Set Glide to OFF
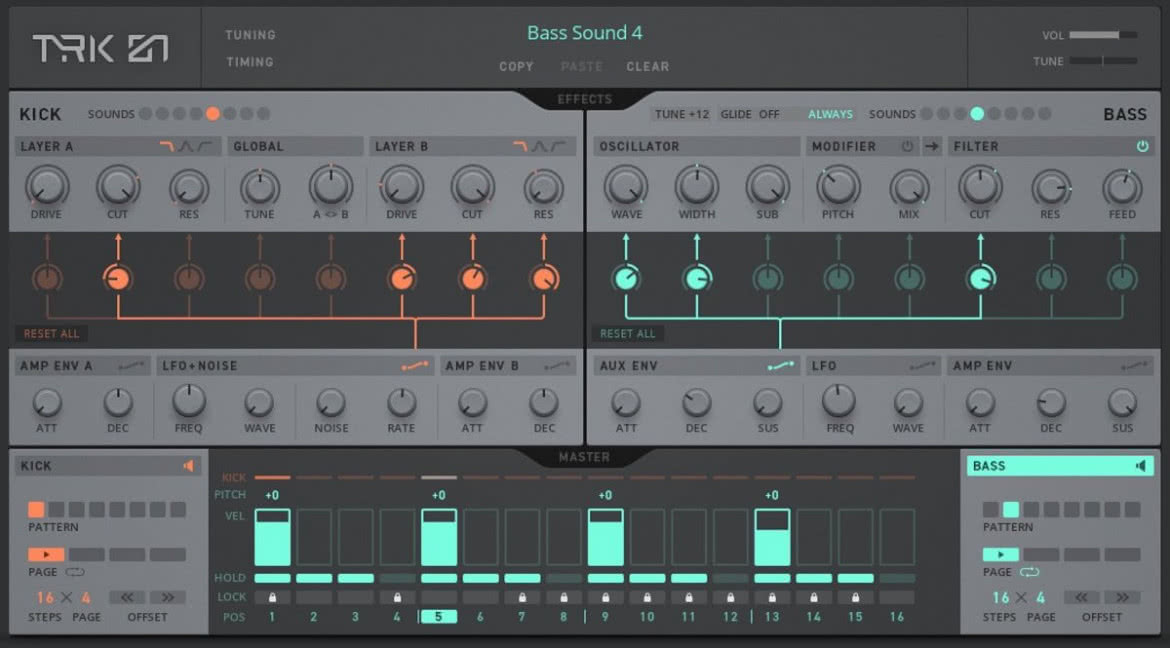1170x648 pixels. pyautogui.click(x=769, y=114)
